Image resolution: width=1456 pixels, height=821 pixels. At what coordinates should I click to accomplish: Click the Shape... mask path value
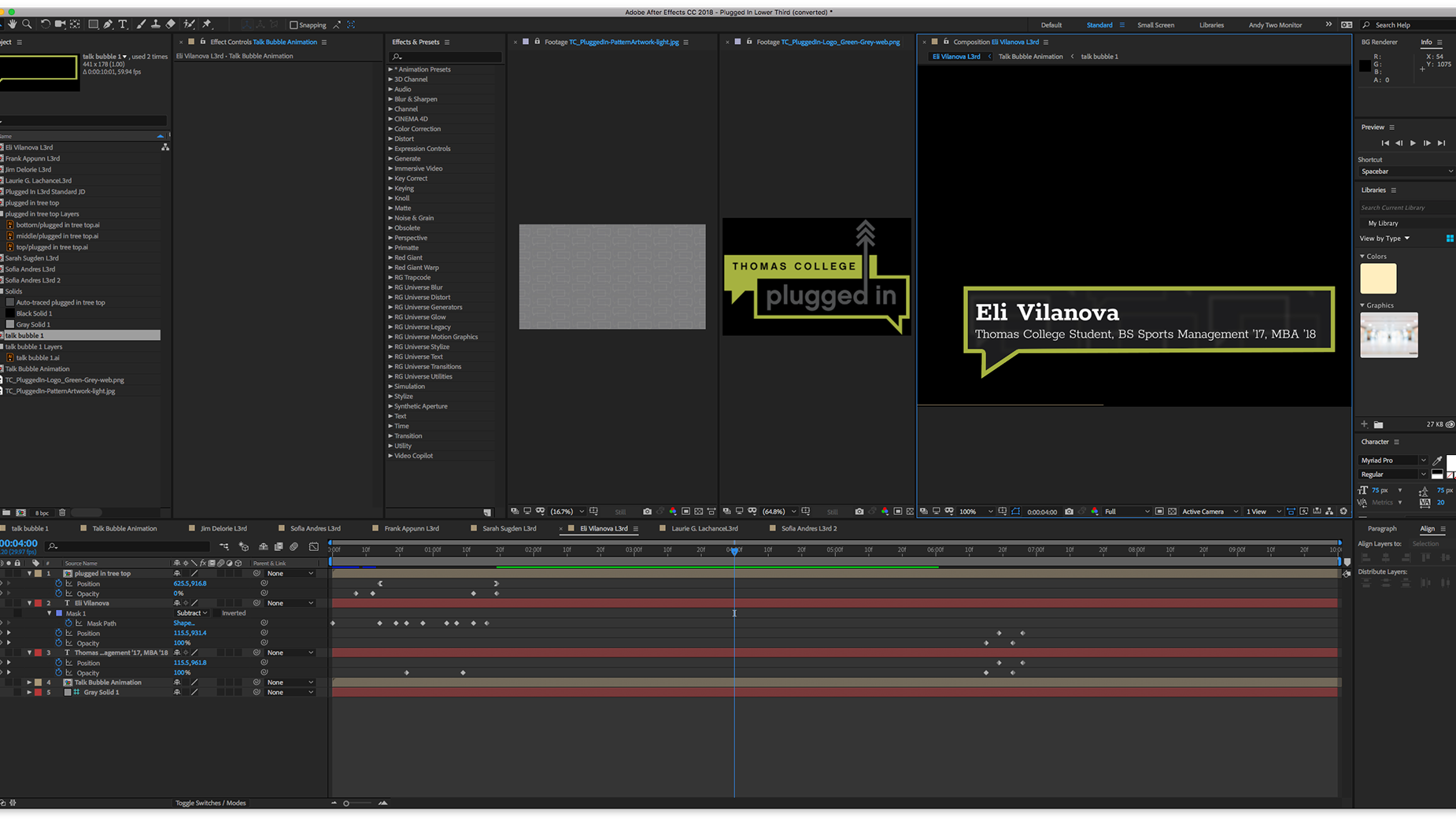point(183,623)
